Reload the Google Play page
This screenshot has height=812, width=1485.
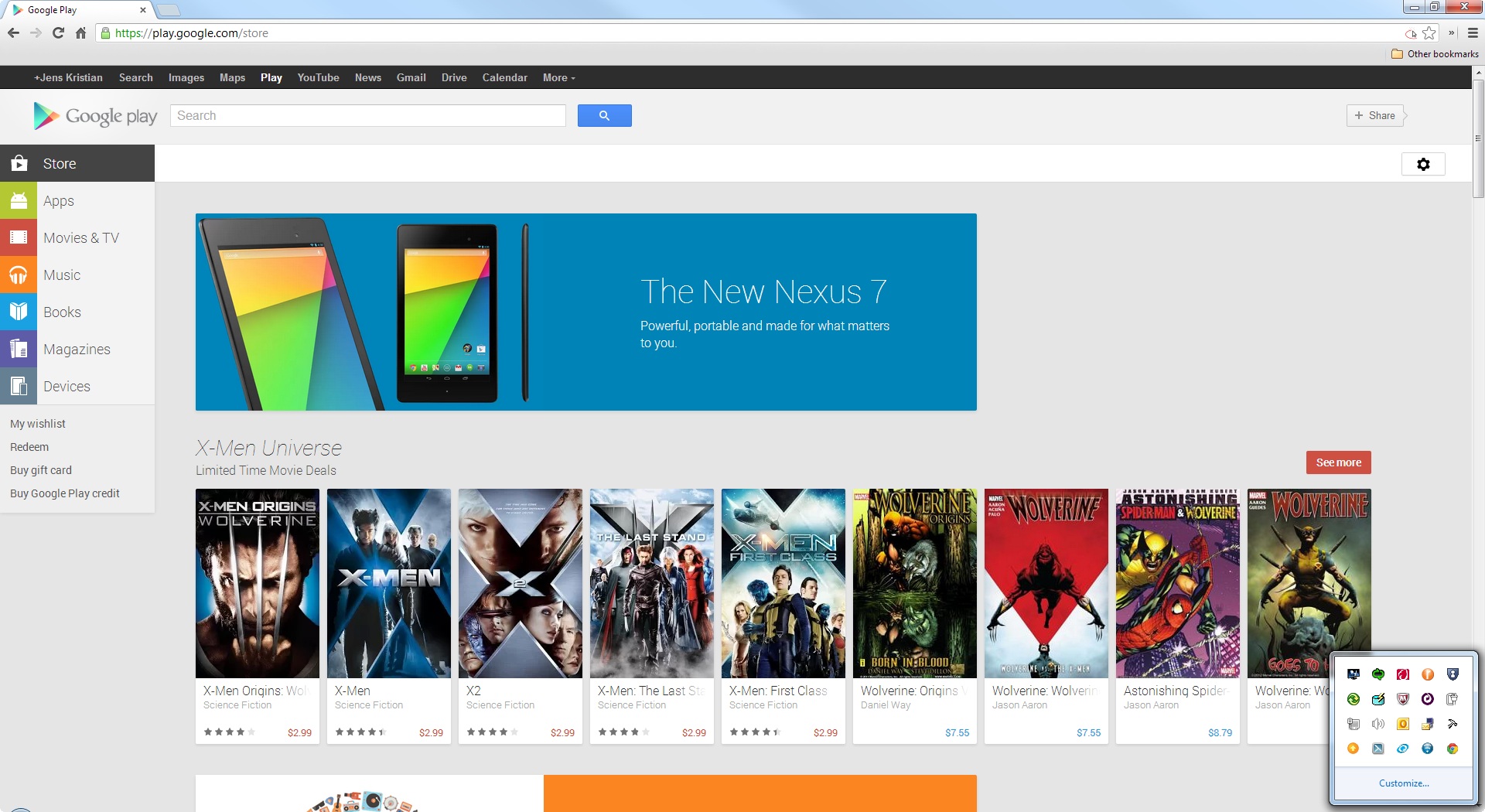[x=58, y=32]
